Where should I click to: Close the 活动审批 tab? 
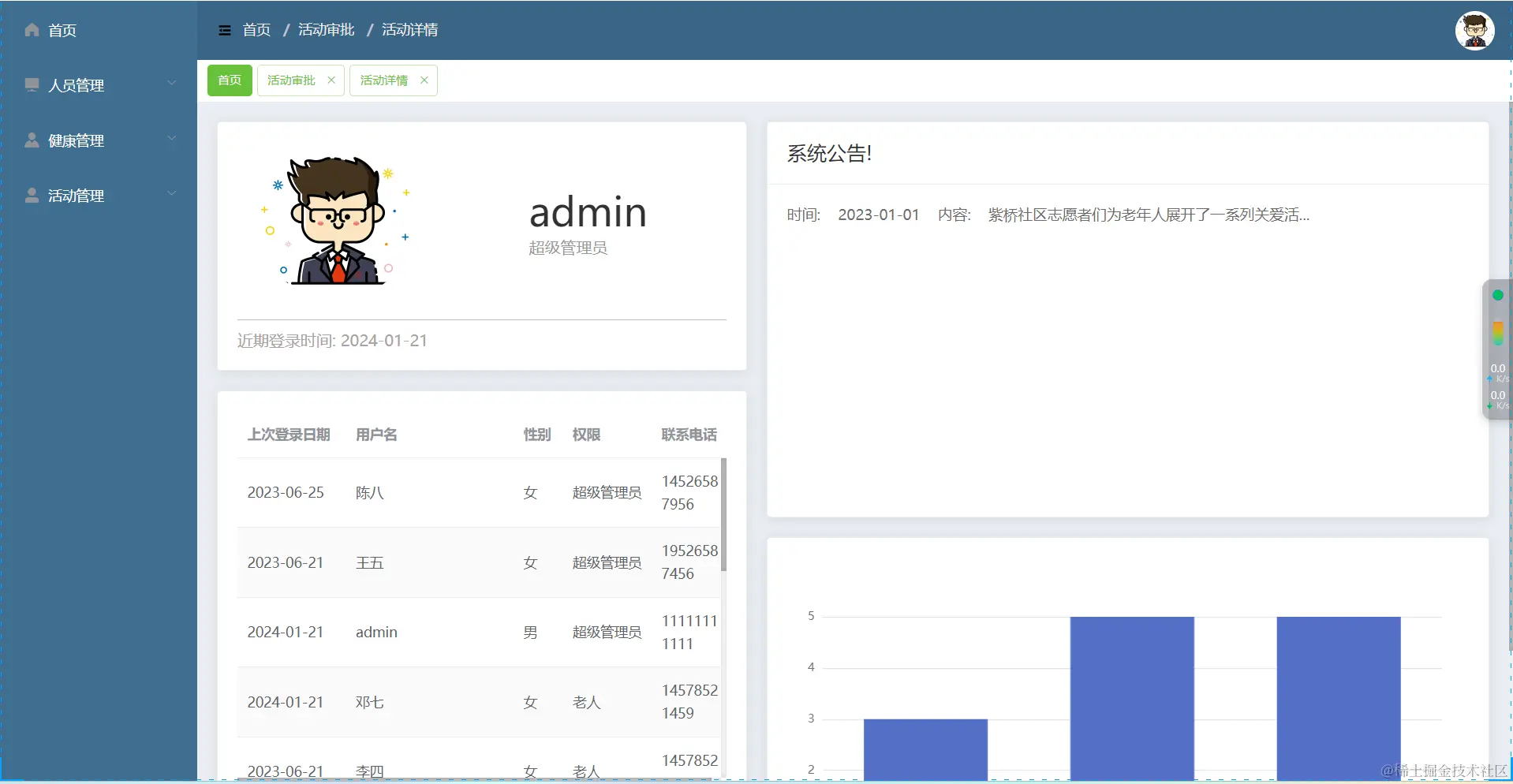pyautogui.click(x=331, y=80)
